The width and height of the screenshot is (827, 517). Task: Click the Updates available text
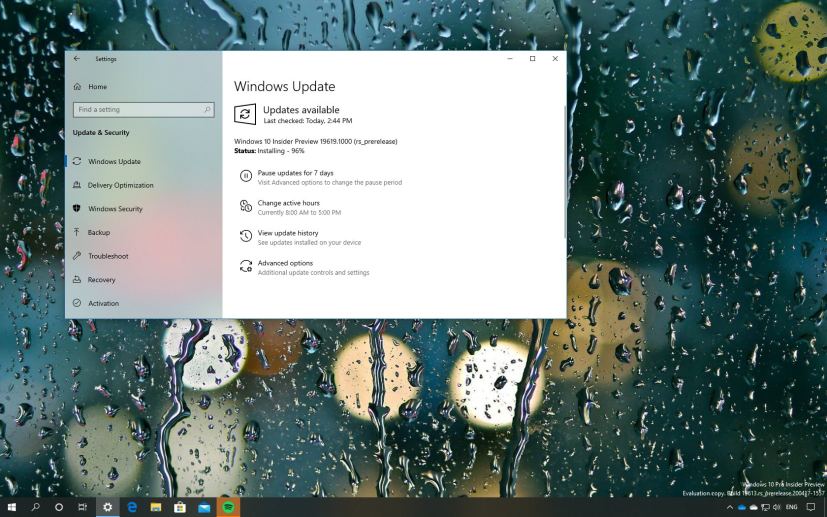(x=301, y=110)
